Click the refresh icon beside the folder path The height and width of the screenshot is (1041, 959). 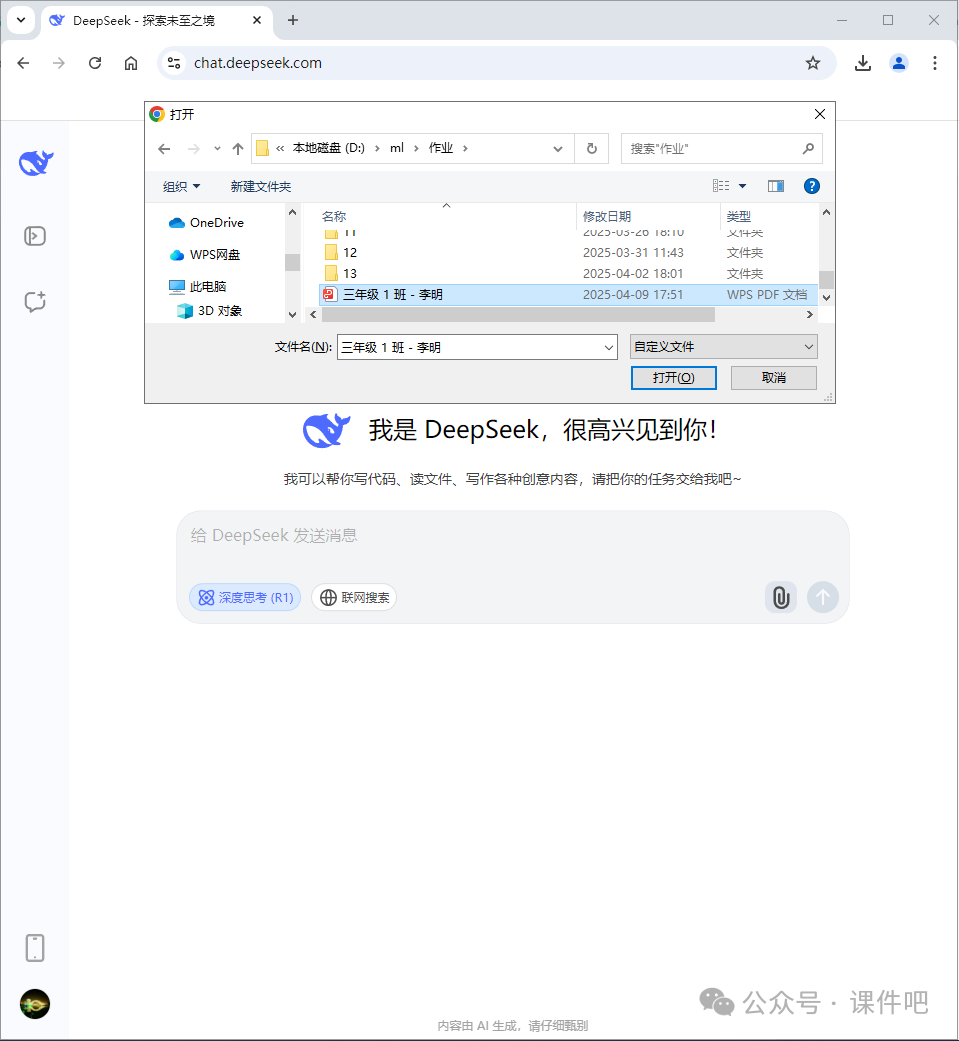tap(591, 147)
